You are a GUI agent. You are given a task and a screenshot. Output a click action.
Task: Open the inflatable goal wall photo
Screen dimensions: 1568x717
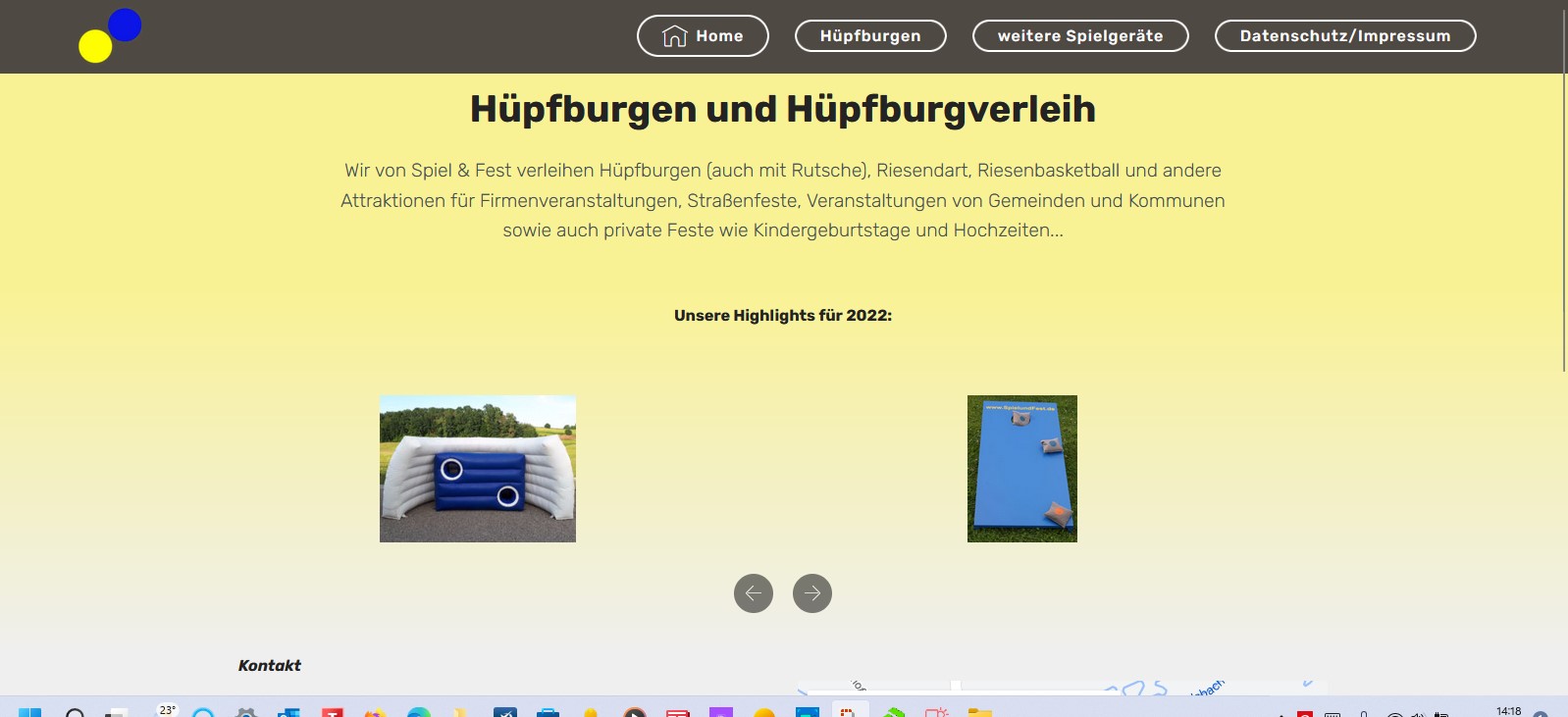[478, 469]
